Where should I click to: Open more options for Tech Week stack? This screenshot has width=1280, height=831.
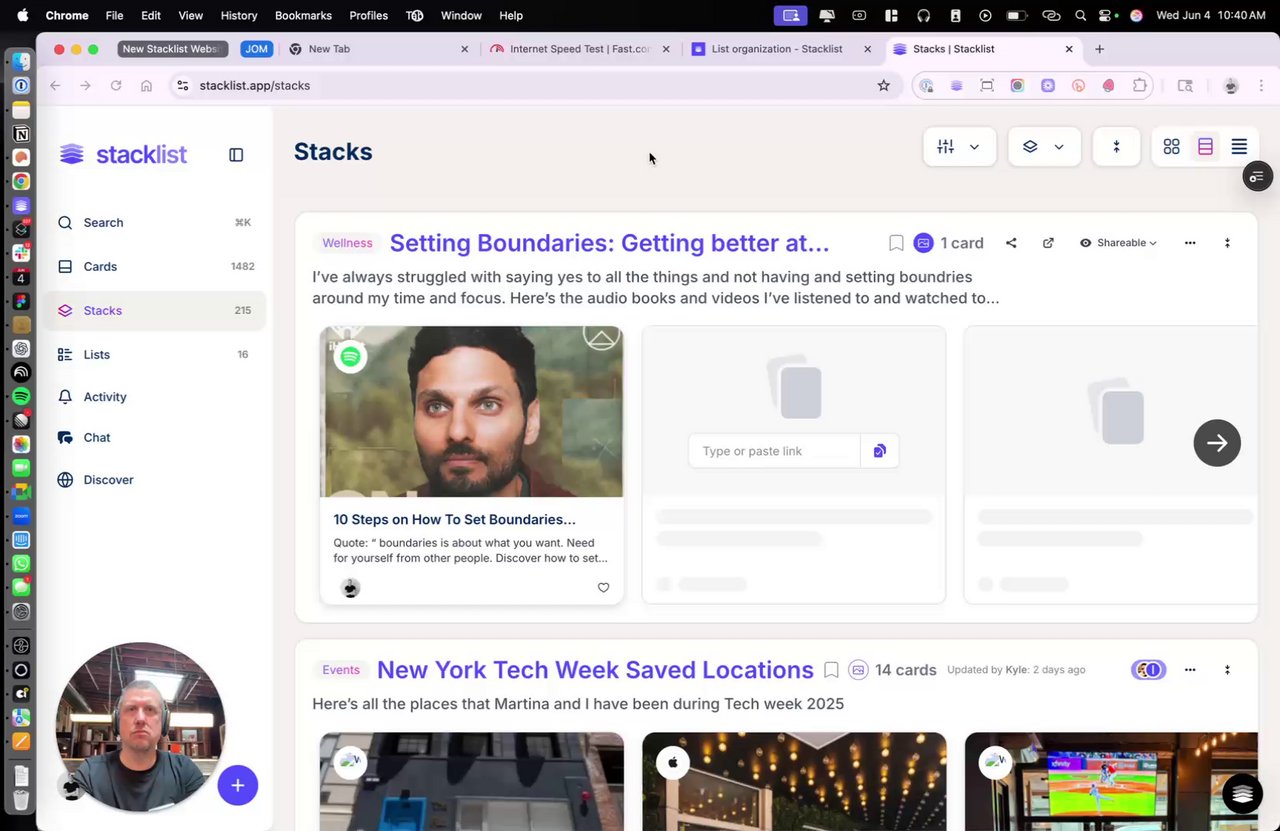(x=1190, y=670)
